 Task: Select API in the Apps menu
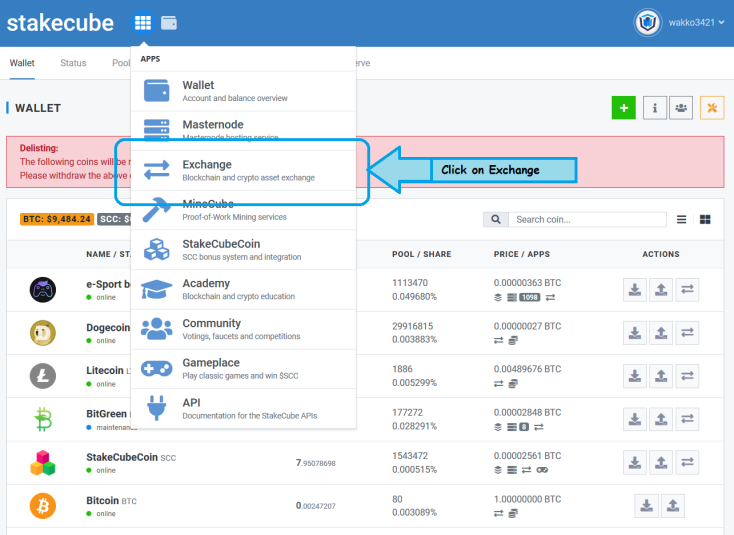pyautogui.click(x=243, y=408)
